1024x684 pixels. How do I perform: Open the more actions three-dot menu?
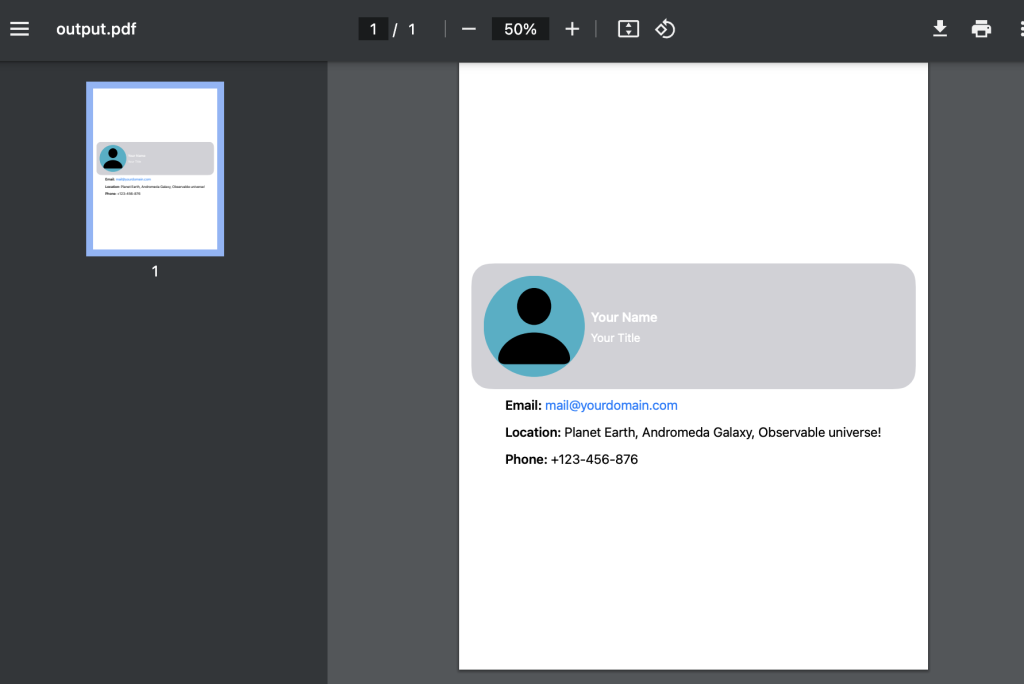(1017, 29)
